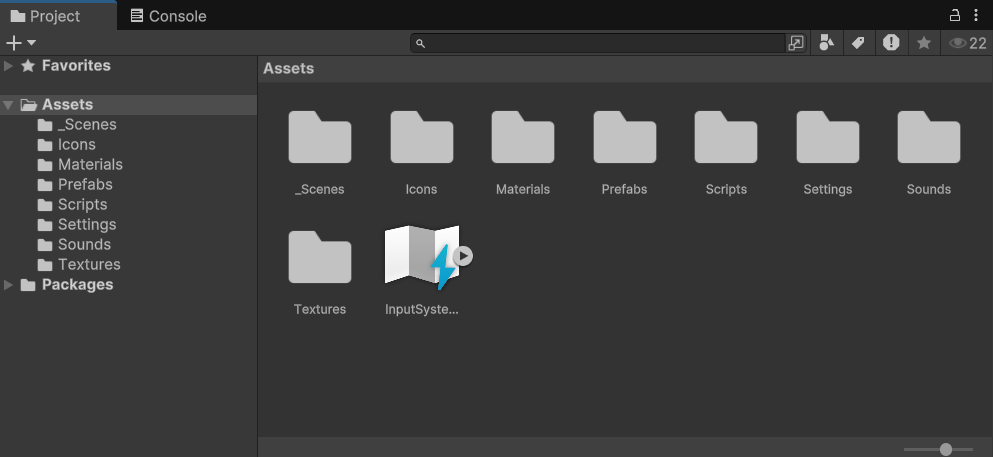The image size is (993, 457).
Task: Select Favorites in the left tree
Action: [x=76, y=66]
